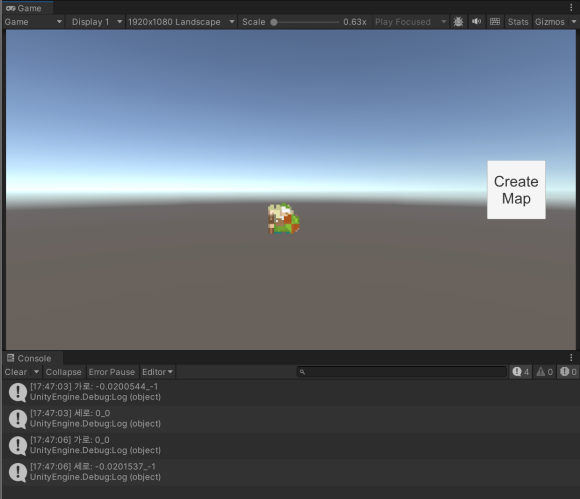Open the Gizmos dropdown arrow
Screen dimensions: 580x499
574,22
